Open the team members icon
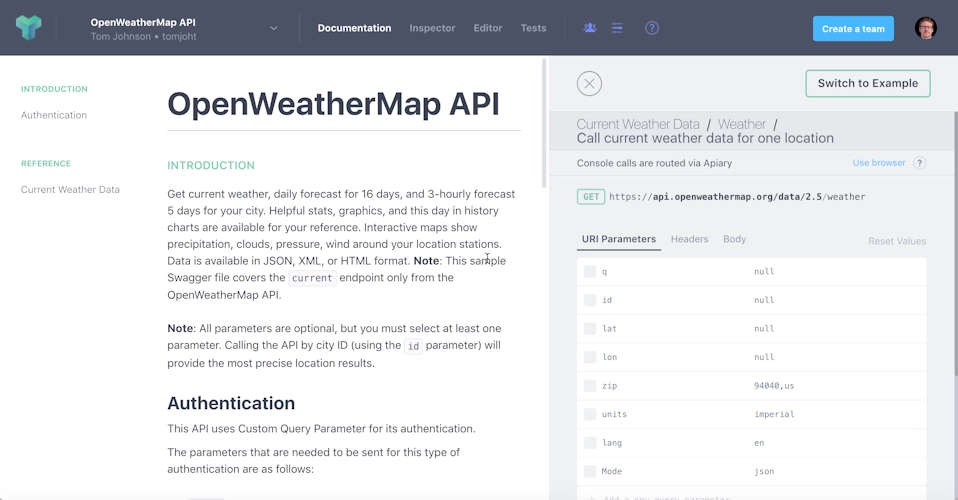Screen dimensions: 958x500 [x=590, y=28]
